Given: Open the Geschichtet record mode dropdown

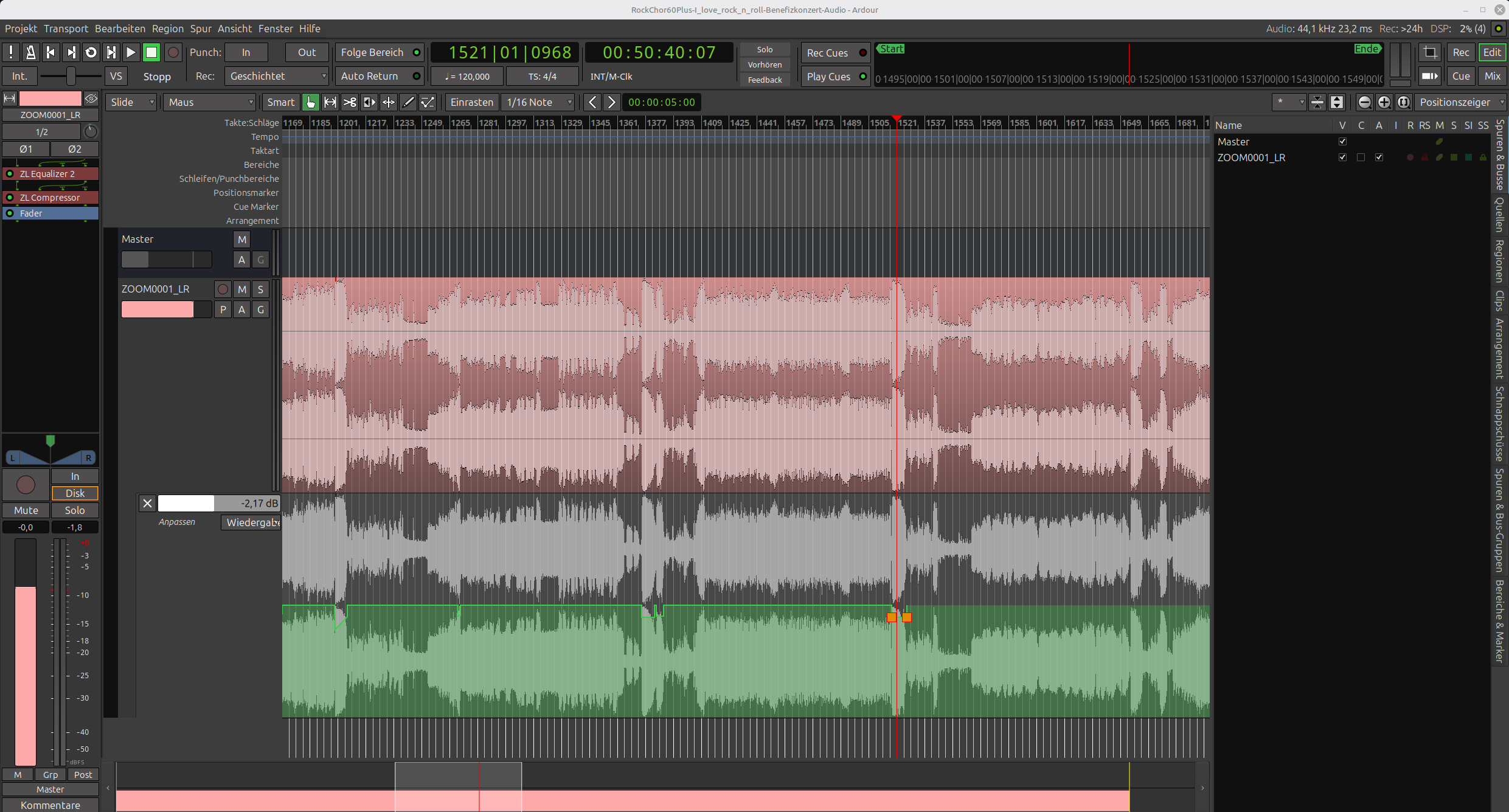Looking at the screenshot, I should click(x=277, y=76).
